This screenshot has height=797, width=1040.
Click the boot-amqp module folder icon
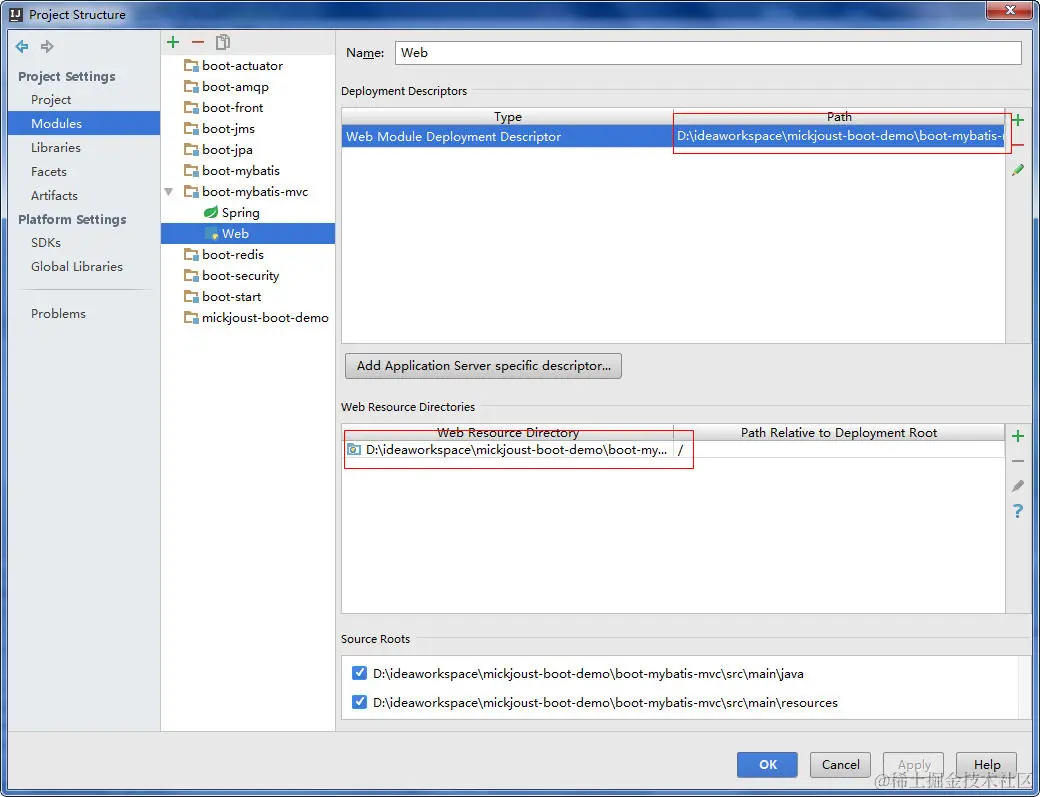[x=191, y=87]
